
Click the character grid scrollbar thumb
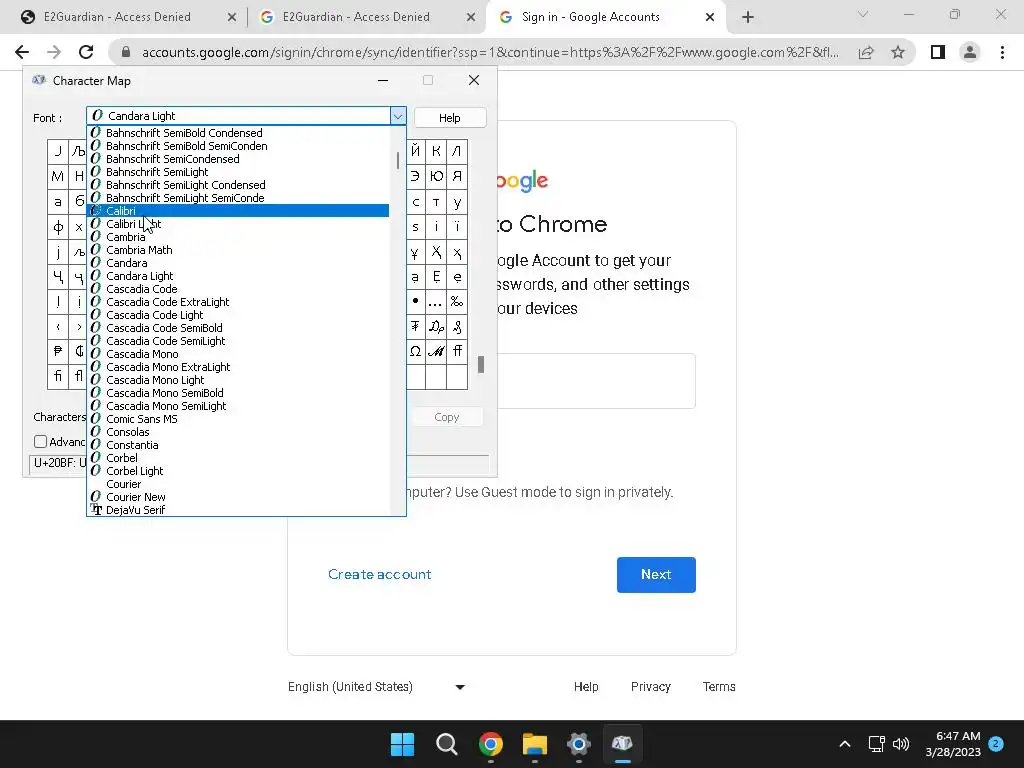pos(481,364)
